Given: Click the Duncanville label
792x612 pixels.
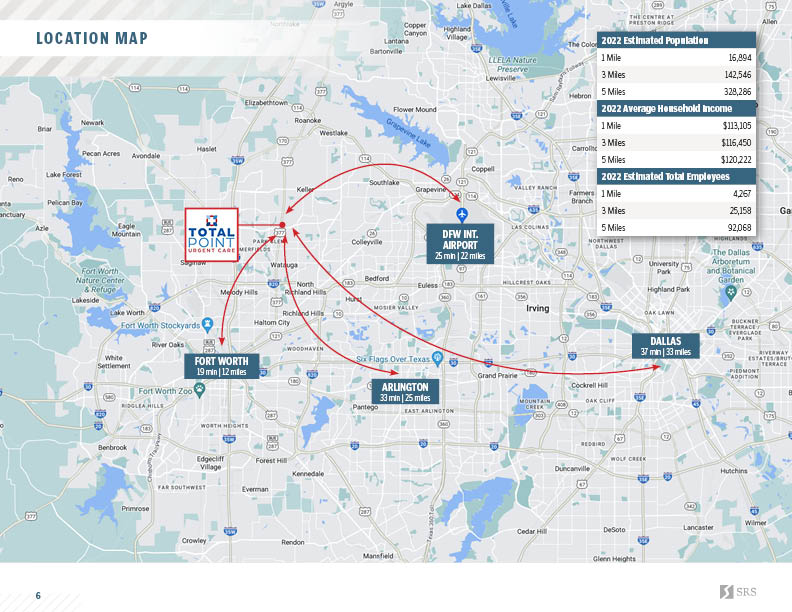Looking at the screenshot, I should tap(572, 469).
